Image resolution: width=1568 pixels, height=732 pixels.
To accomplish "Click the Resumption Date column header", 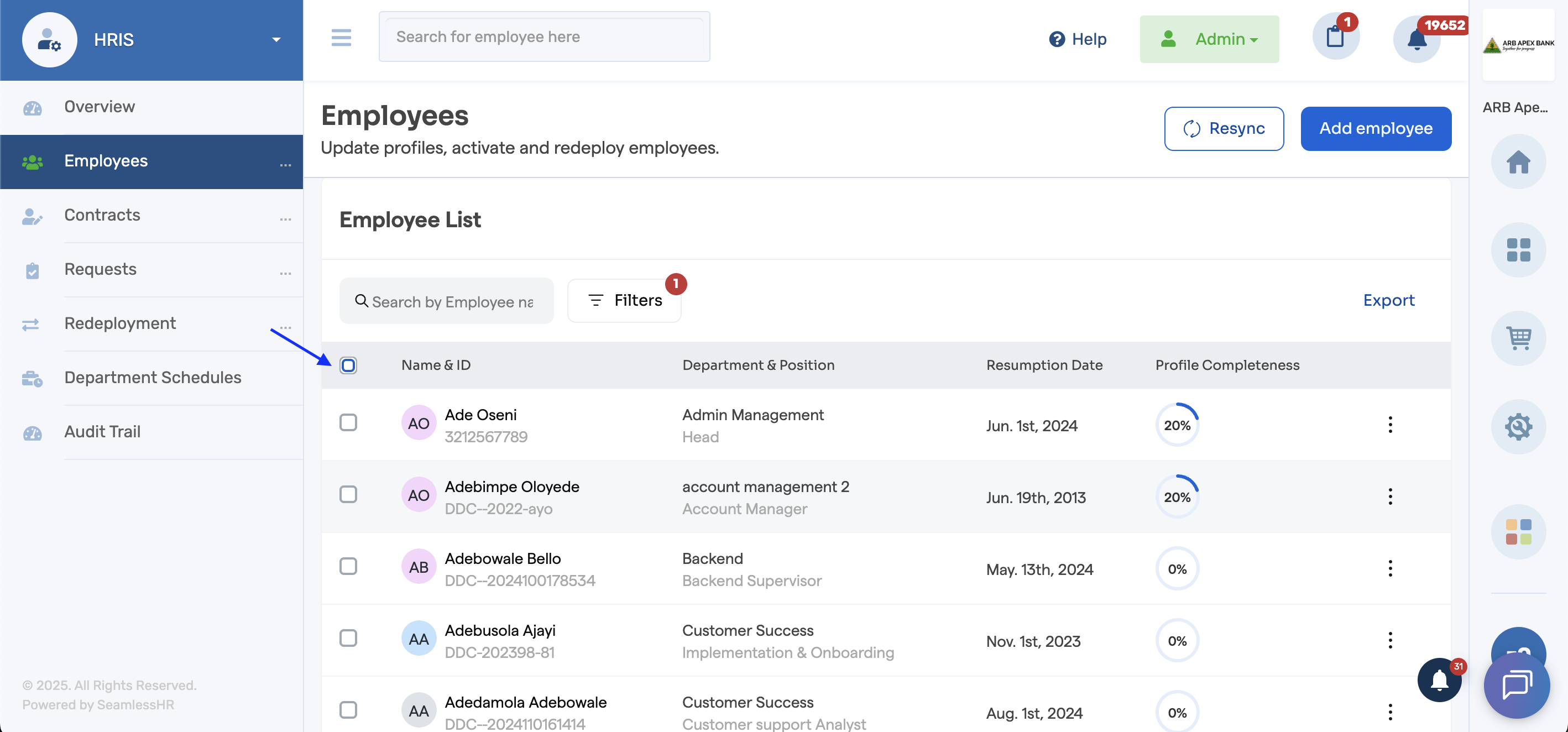I will pos(1044,365).
